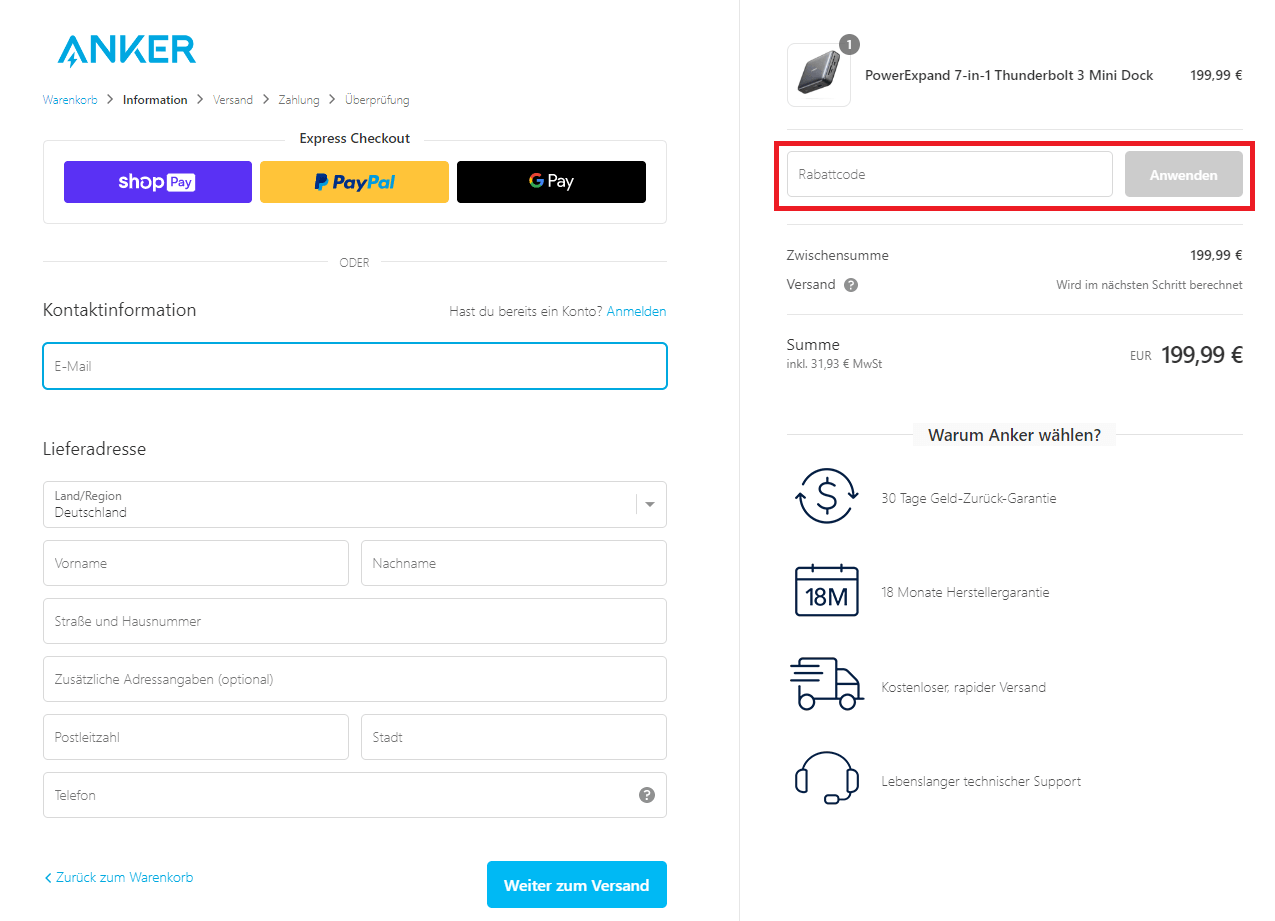Open the Land/Region dropdown
The image size is (1275, 921).
pyautogui.click(x=355, y=504)
